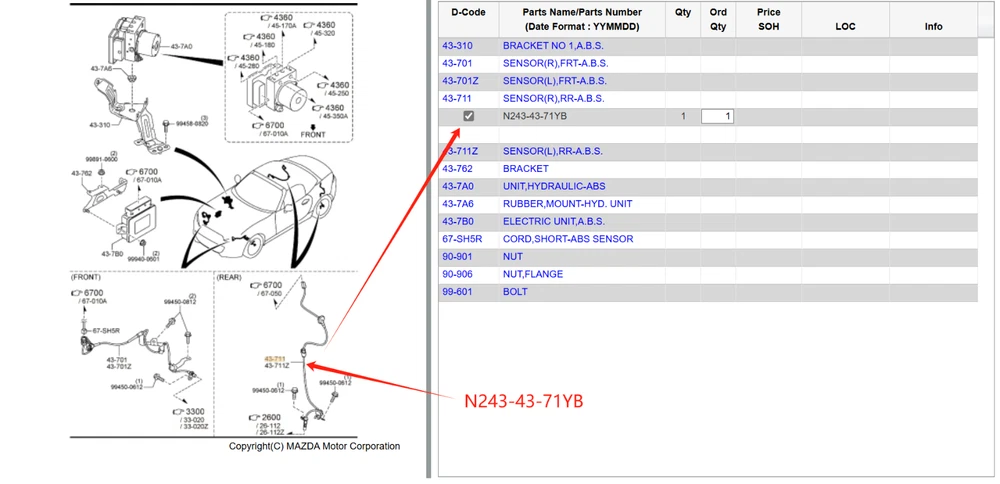
Task: Open the 6700 / 67-050 reference icon
Action: point(253,285)
